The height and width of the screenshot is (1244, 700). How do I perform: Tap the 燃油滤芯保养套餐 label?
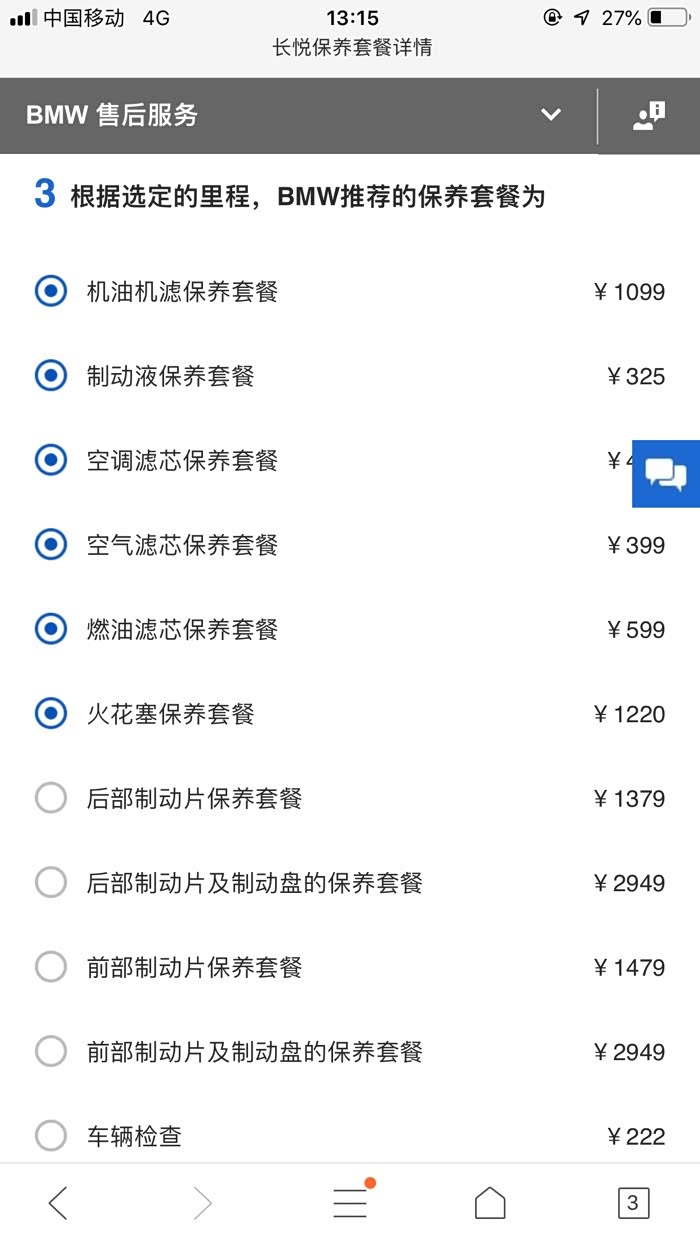pyautogui.click(x=182, y=630)
